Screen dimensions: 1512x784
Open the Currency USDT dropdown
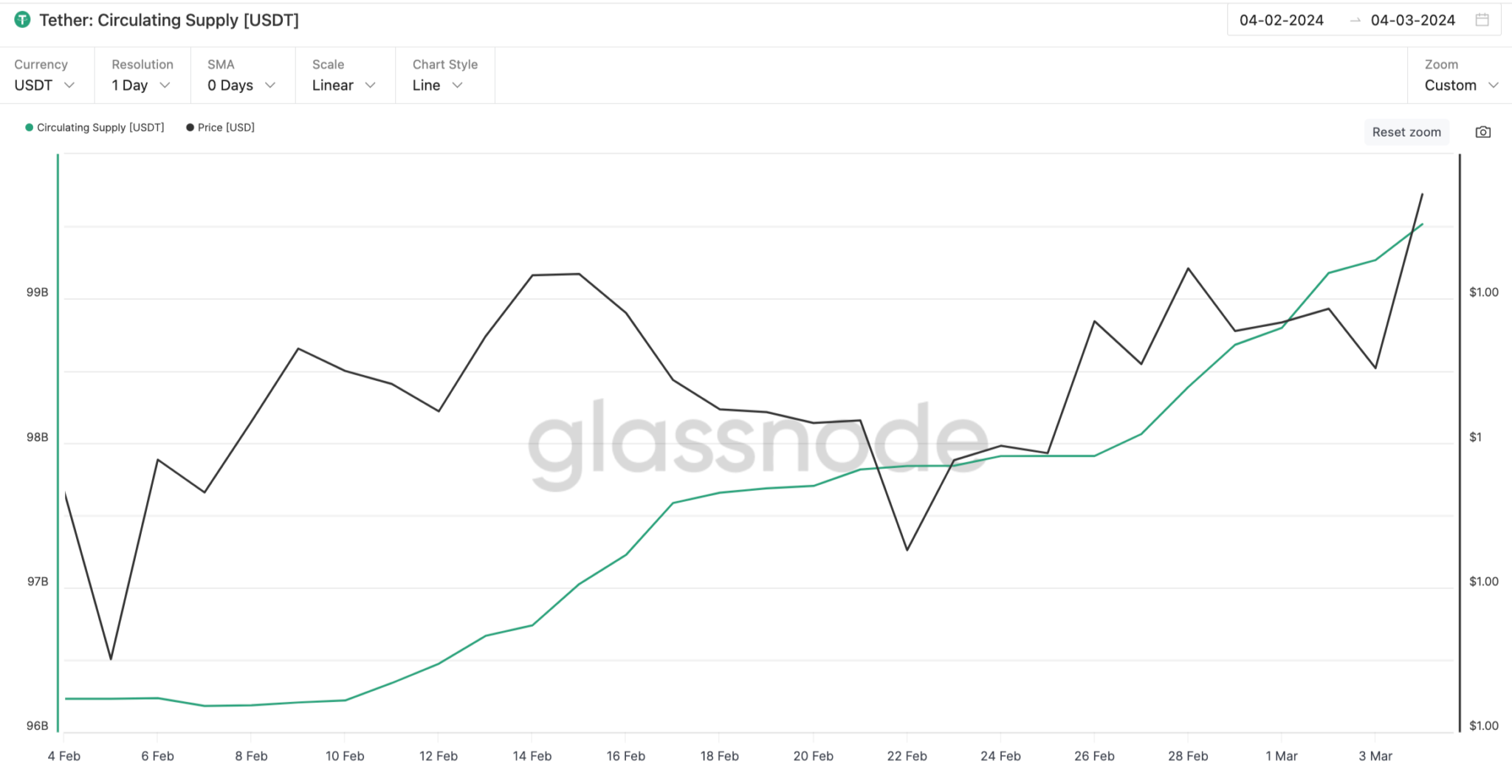pos(44,85)
